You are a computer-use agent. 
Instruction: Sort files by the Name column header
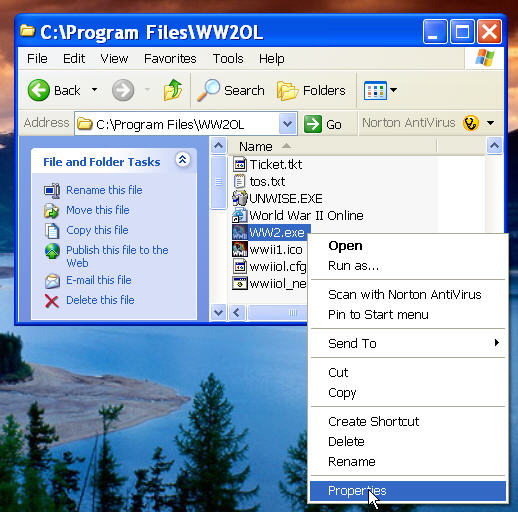256,146
